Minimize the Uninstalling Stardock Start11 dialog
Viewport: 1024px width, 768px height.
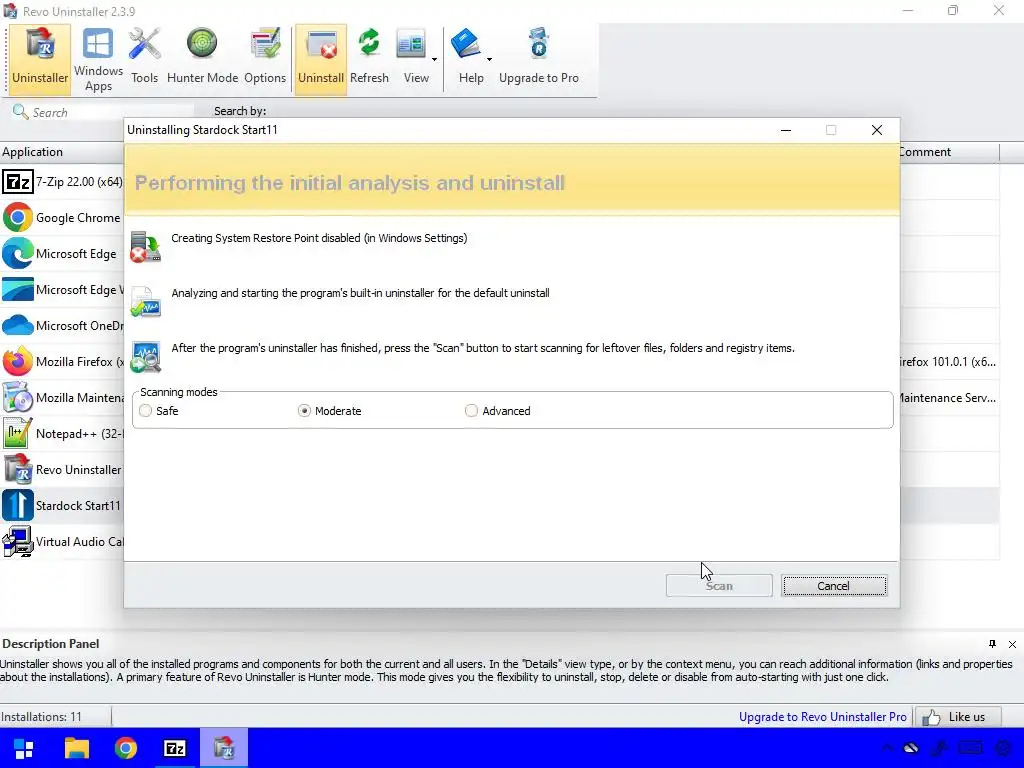coord(786,130)
